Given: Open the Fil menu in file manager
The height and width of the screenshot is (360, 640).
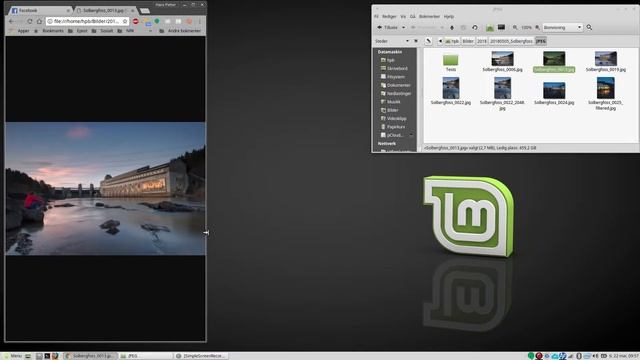Looking at the screenshot, I should [376, 17].
